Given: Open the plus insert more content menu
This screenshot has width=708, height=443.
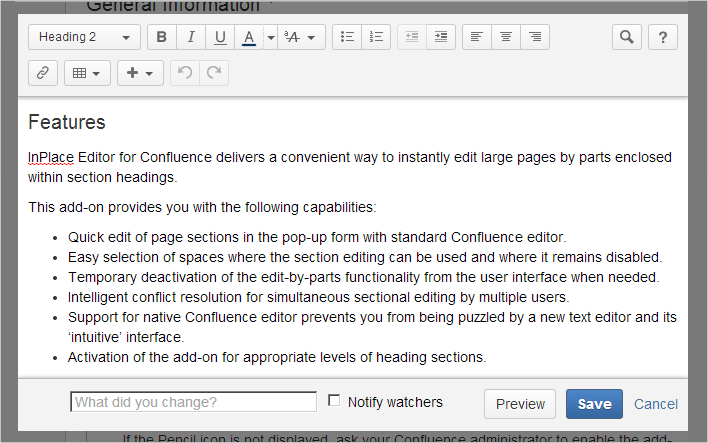Looking at the screenshot, I should [140, 73].
